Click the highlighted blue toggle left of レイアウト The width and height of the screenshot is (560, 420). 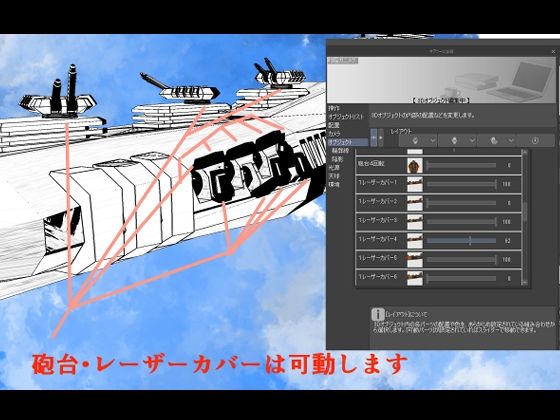click(374, 138)
